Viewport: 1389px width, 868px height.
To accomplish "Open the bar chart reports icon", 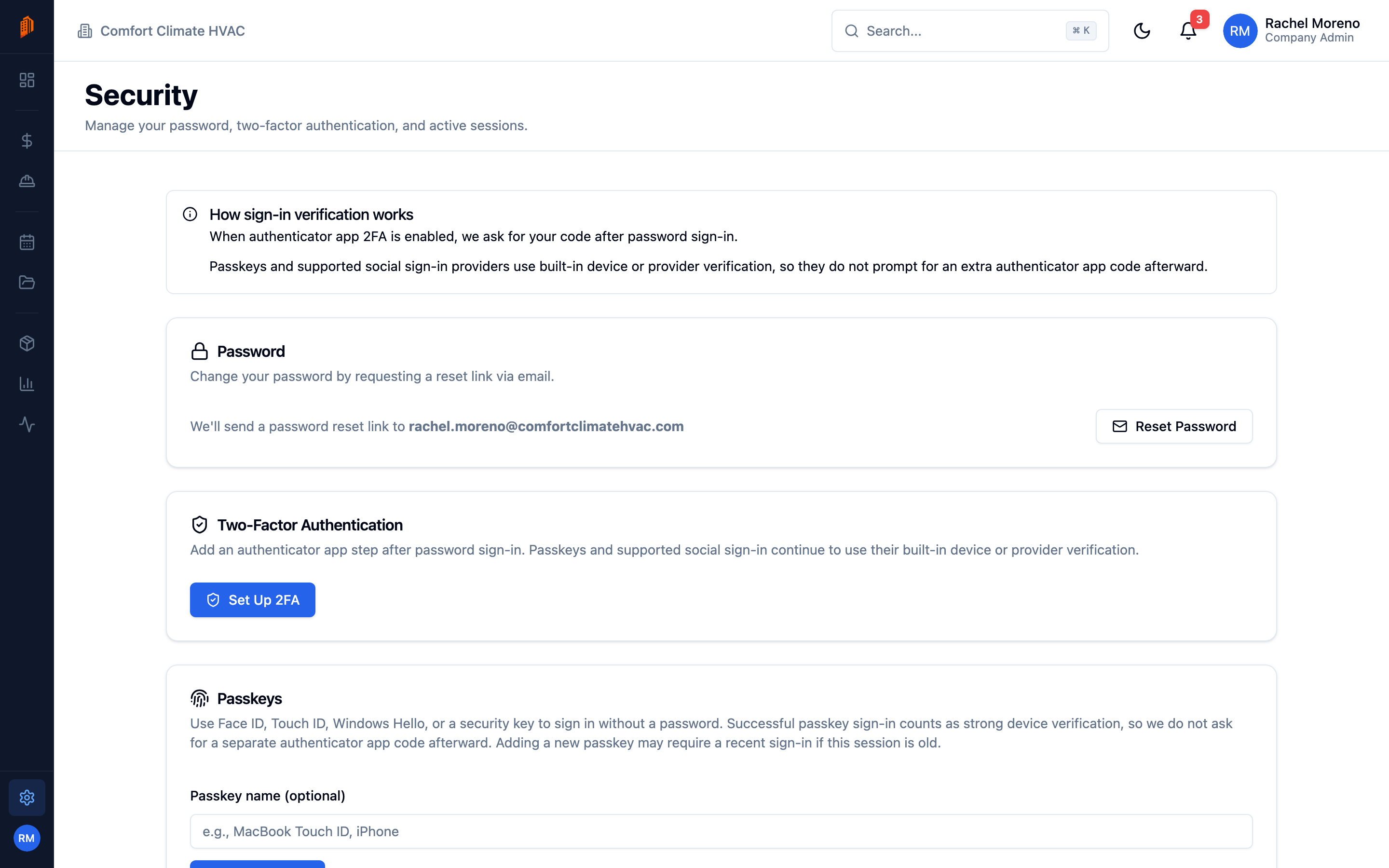I will (x=27, y=384).
